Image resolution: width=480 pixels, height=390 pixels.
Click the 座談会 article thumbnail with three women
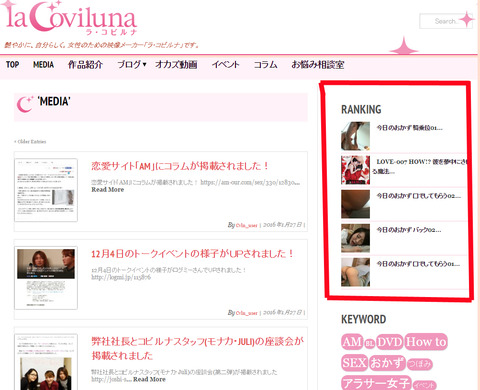click(x=46, y=362)
